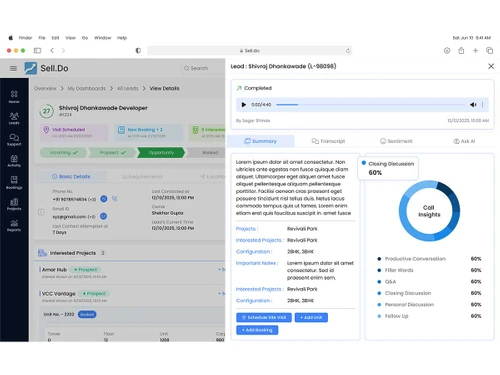Mute the call recording audio
The image size is (500, 375).
[x=473, y=105]
